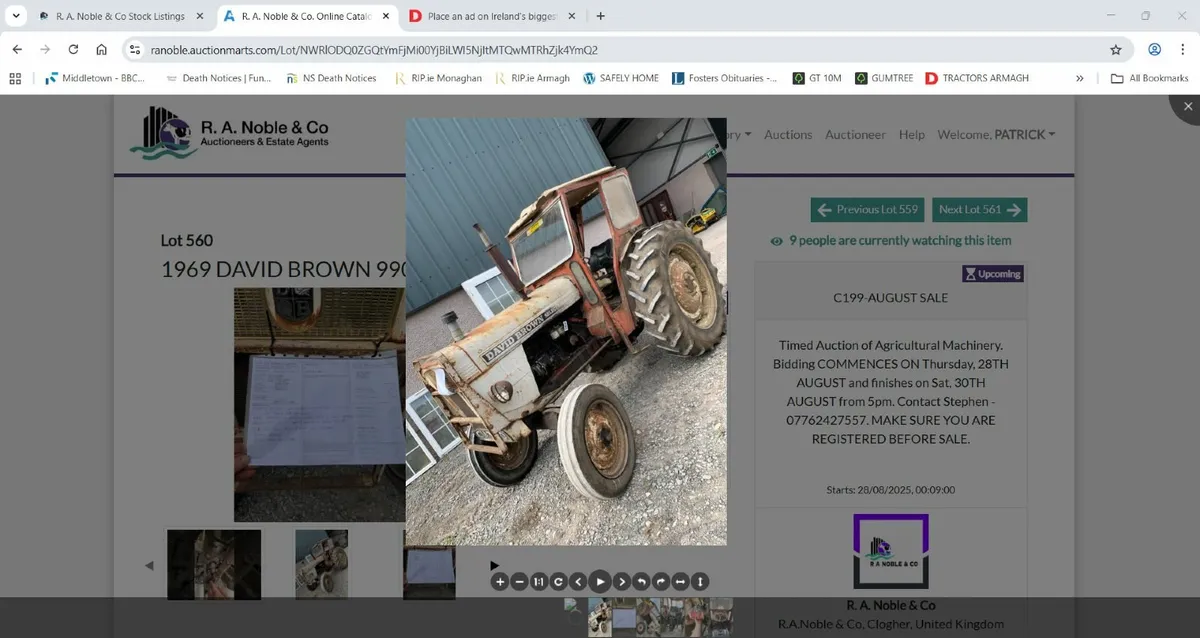This screenshot has height=638, width=1200.
Task: Click the R A Noble auctioneer logo card
Action: (891, 551)
